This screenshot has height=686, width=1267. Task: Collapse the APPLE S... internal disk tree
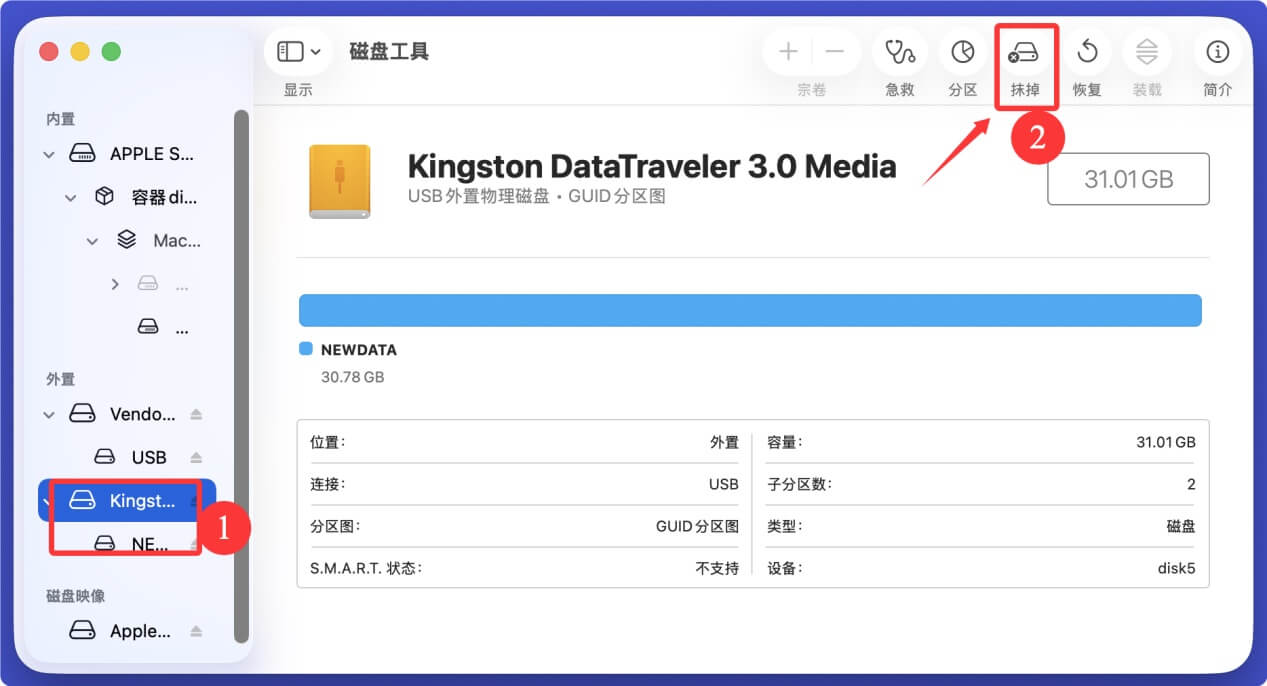point(48,153)
